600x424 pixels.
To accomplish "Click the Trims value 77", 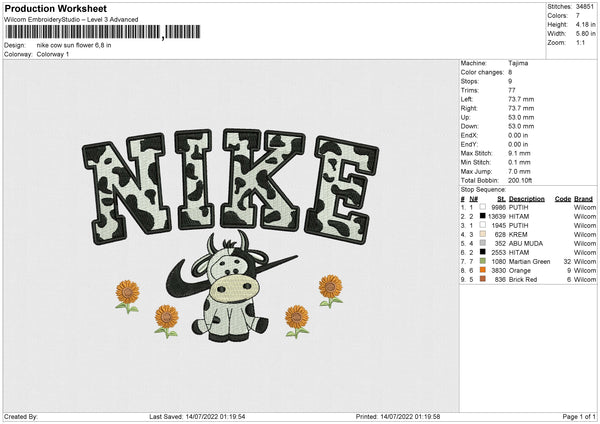I will click(x=512, y=90).
